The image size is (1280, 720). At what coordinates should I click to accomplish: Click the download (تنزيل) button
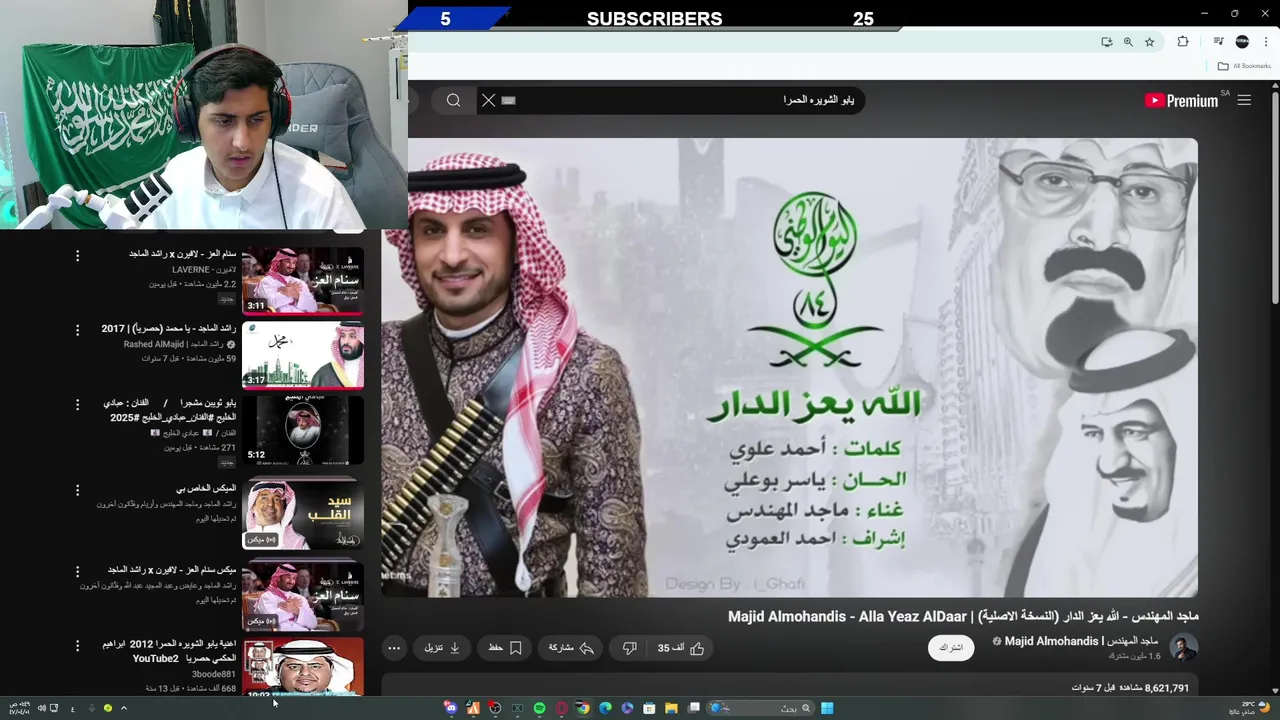tap(442, 648)
